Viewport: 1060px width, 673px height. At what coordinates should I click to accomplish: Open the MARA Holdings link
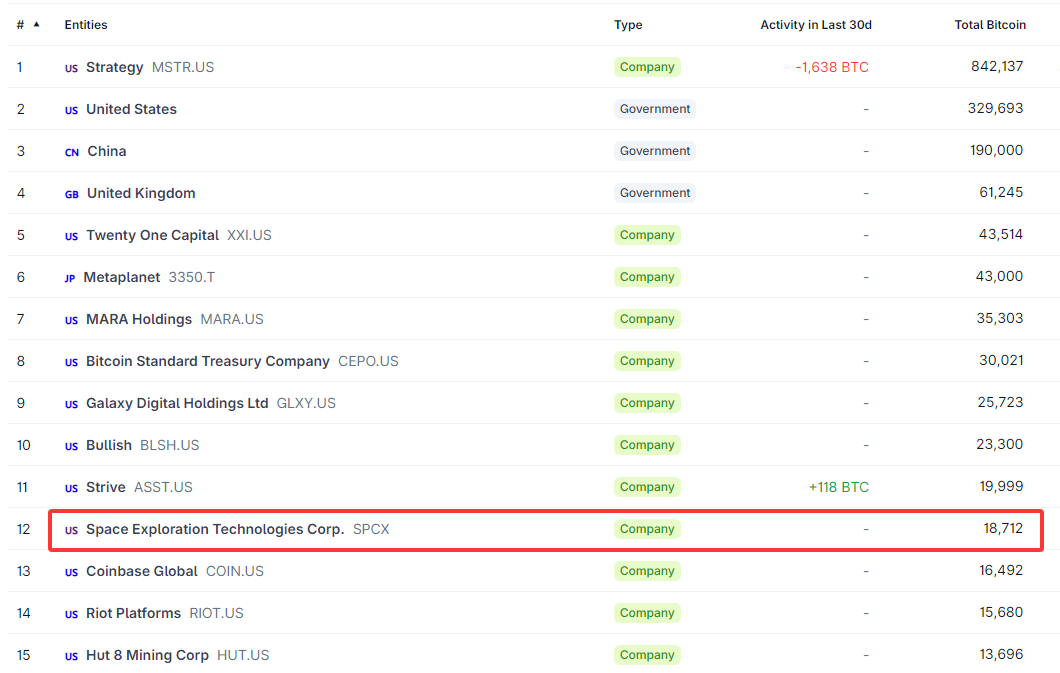tap(139, 319)
